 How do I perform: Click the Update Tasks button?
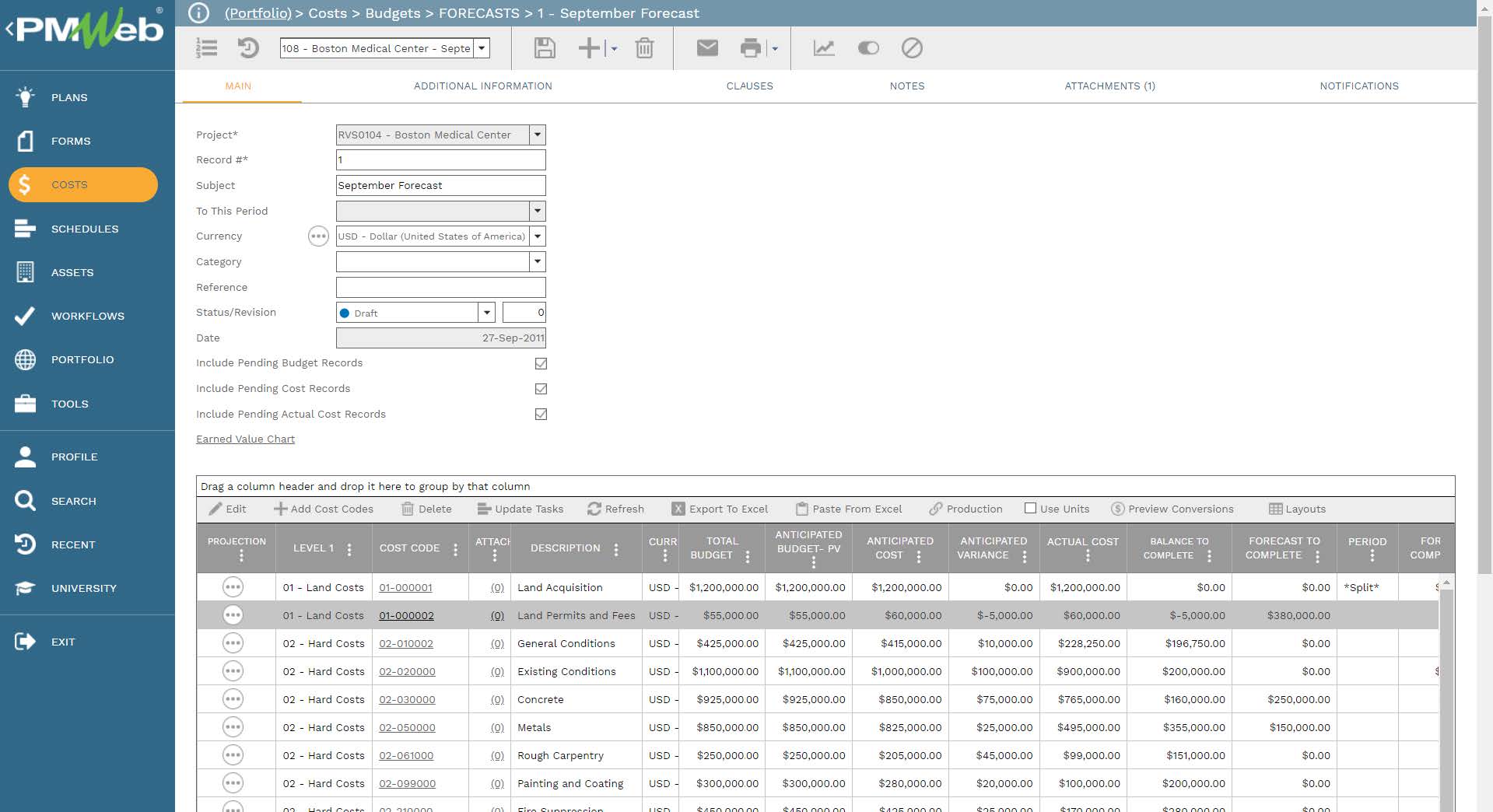pyautogui.click(x=520, y=509)
